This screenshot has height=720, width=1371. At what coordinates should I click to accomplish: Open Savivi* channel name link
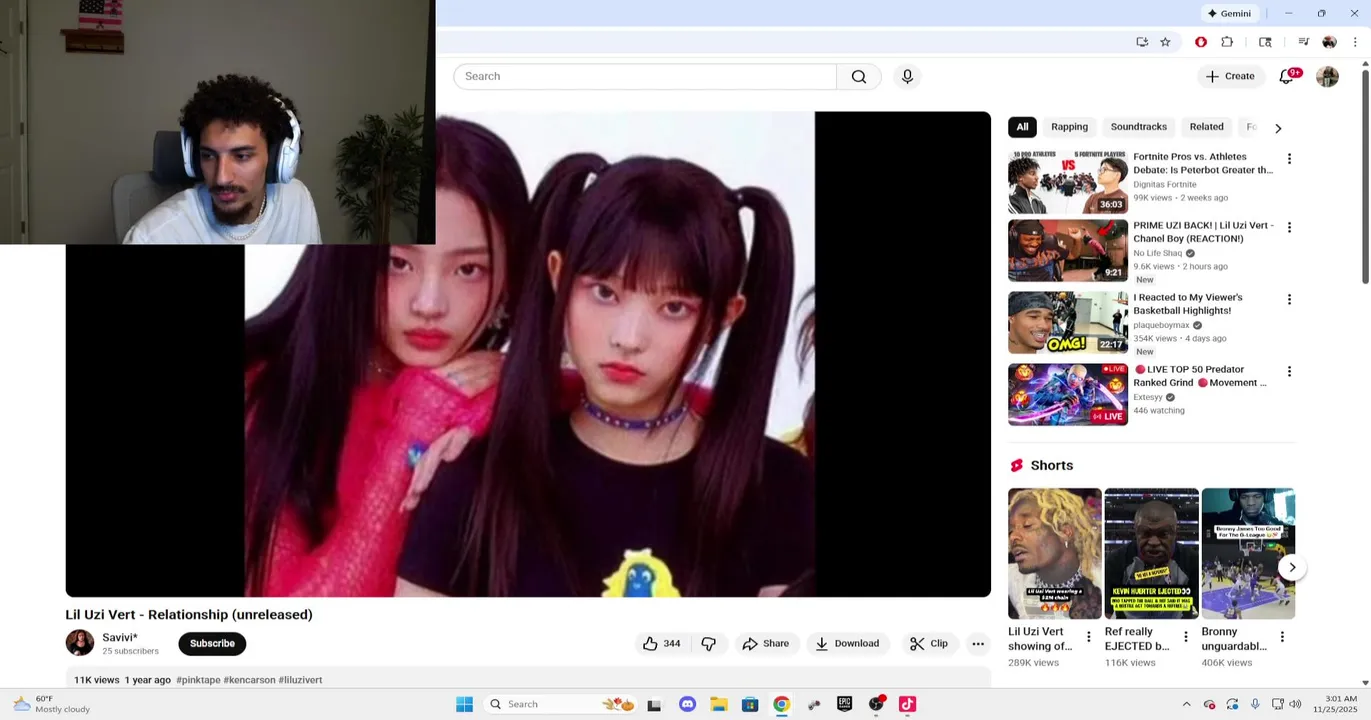point(120,638)
